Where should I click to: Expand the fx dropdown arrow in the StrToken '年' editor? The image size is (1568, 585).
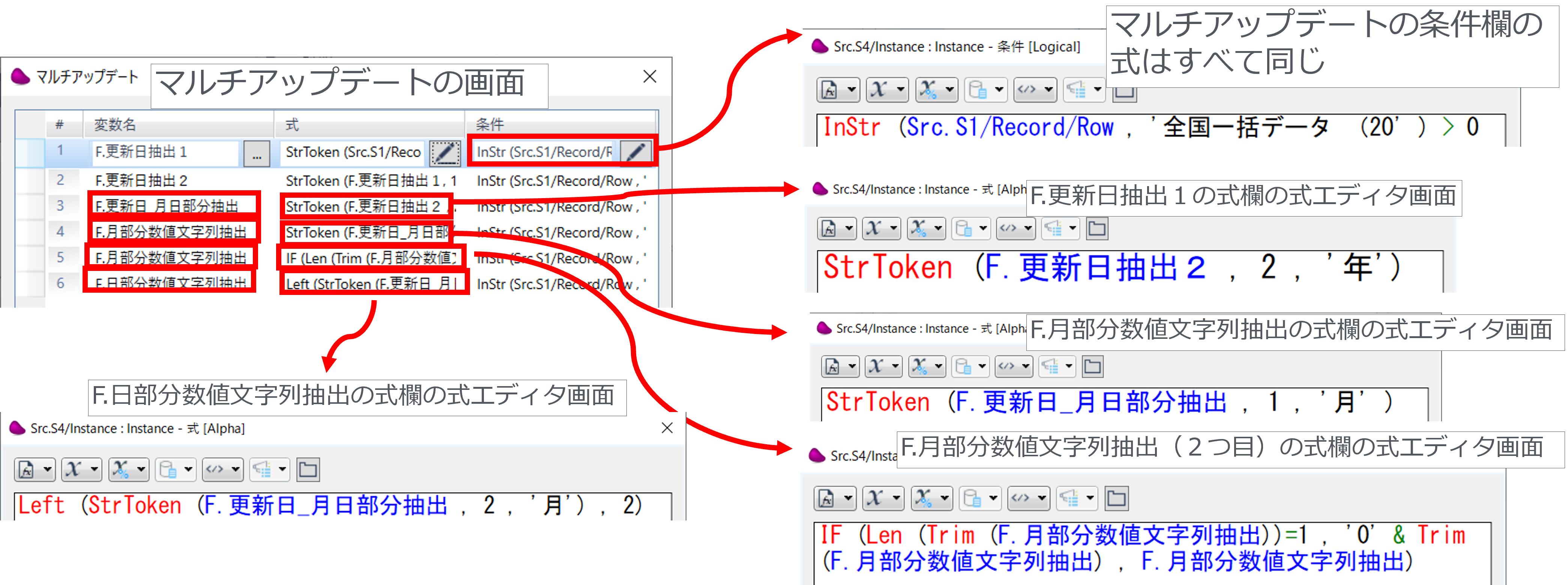849,229
